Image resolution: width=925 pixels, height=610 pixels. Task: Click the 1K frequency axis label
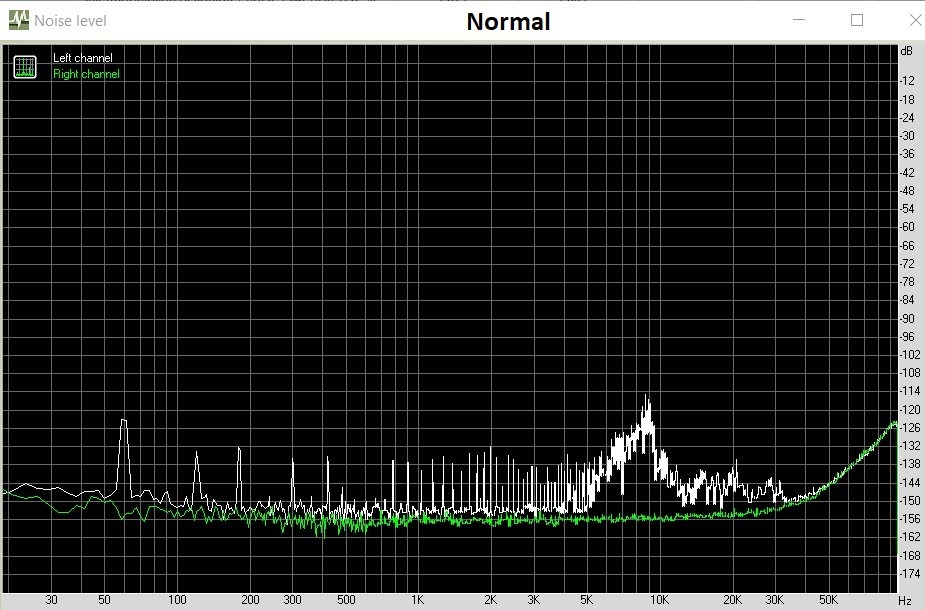(418, 600)
